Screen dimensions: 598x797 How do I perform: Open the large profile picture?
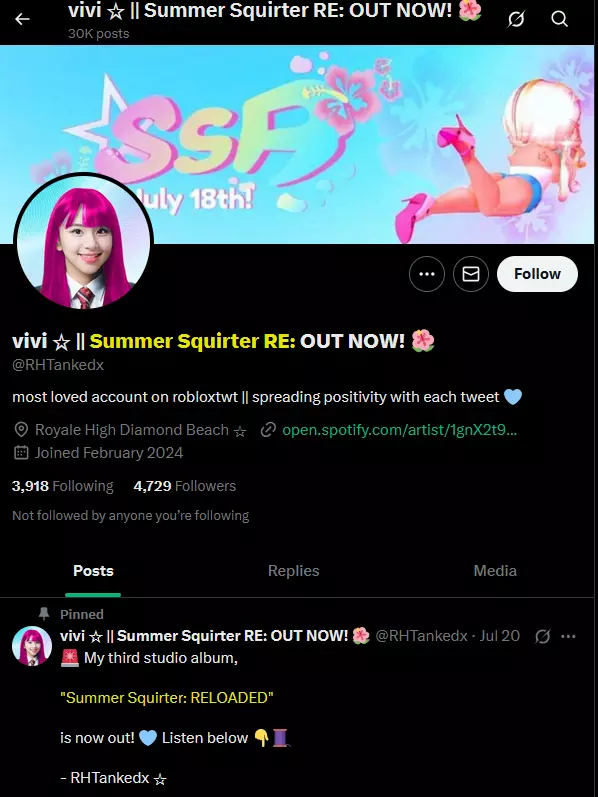pos(83,242)
